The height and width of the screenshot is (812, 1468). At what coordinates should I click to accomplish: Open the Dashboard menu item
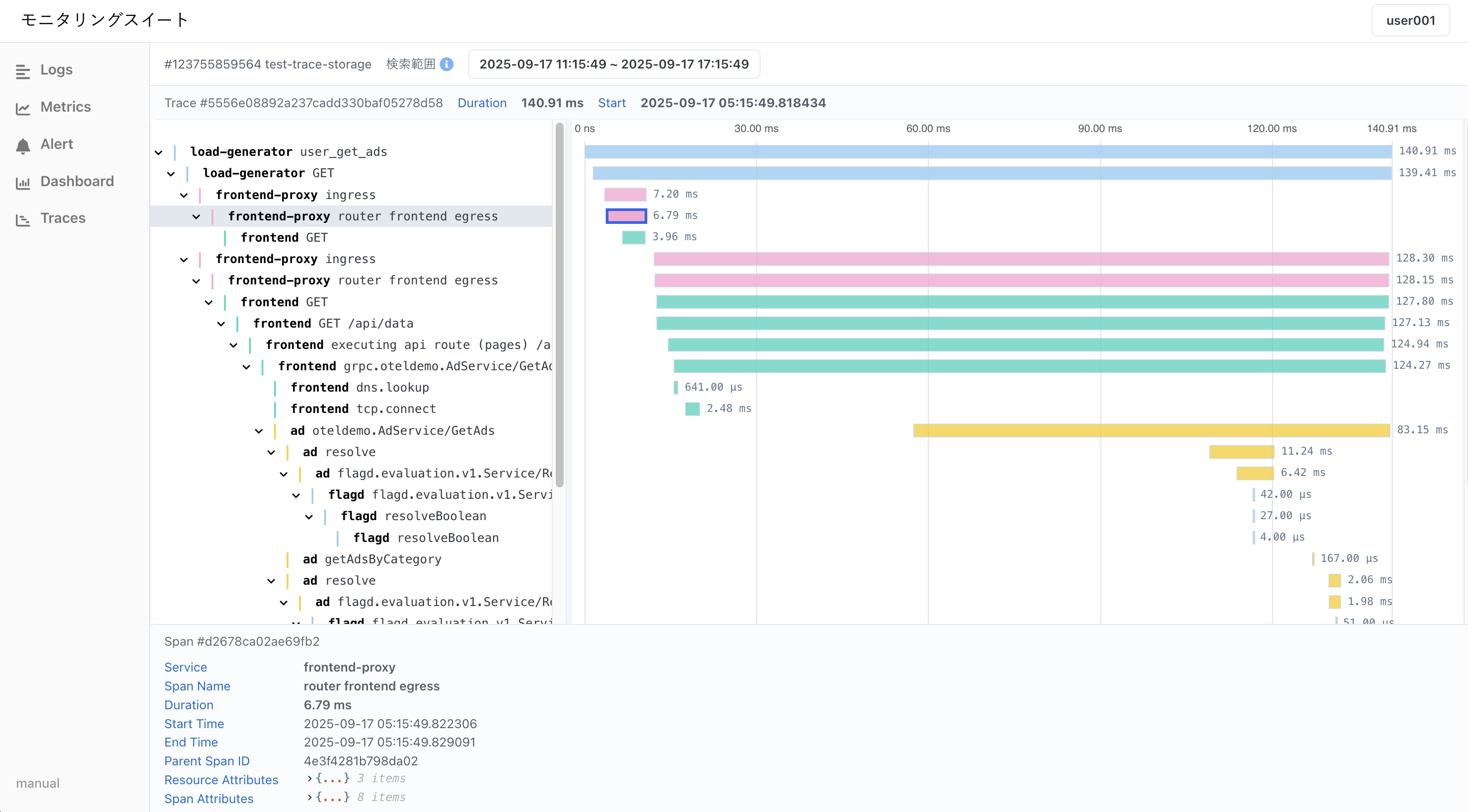[77, 181]
